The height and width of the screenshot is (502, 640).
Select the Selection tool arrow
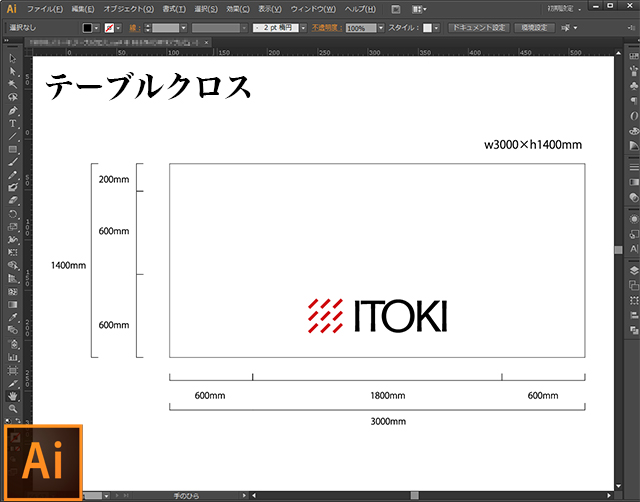[x=13, y=58]
